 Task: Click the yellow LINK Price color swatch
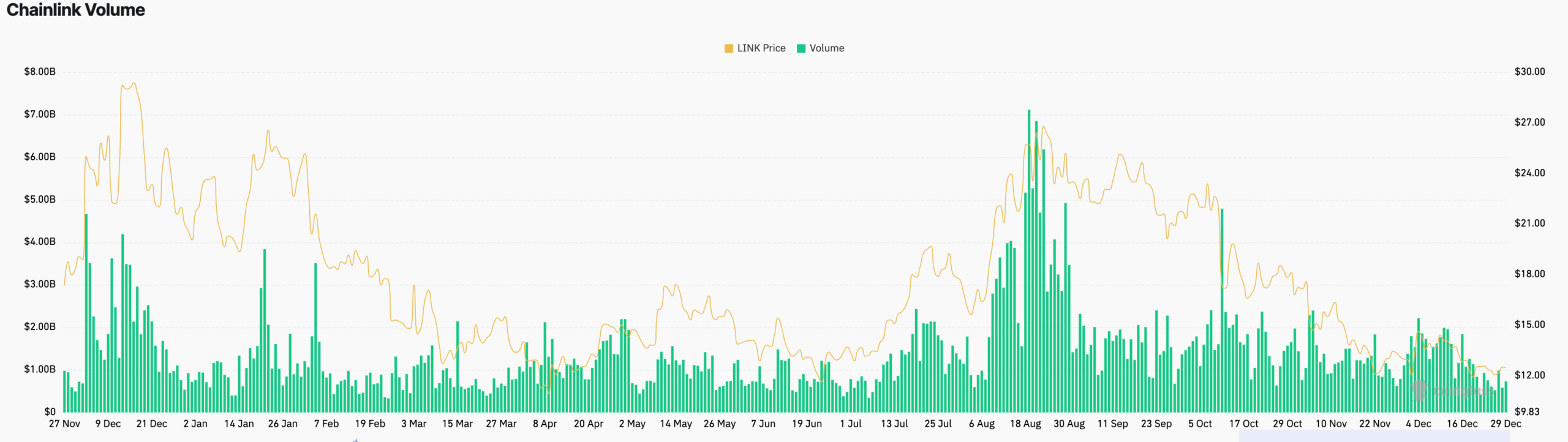pyautogui.click(x=729, y=48)
